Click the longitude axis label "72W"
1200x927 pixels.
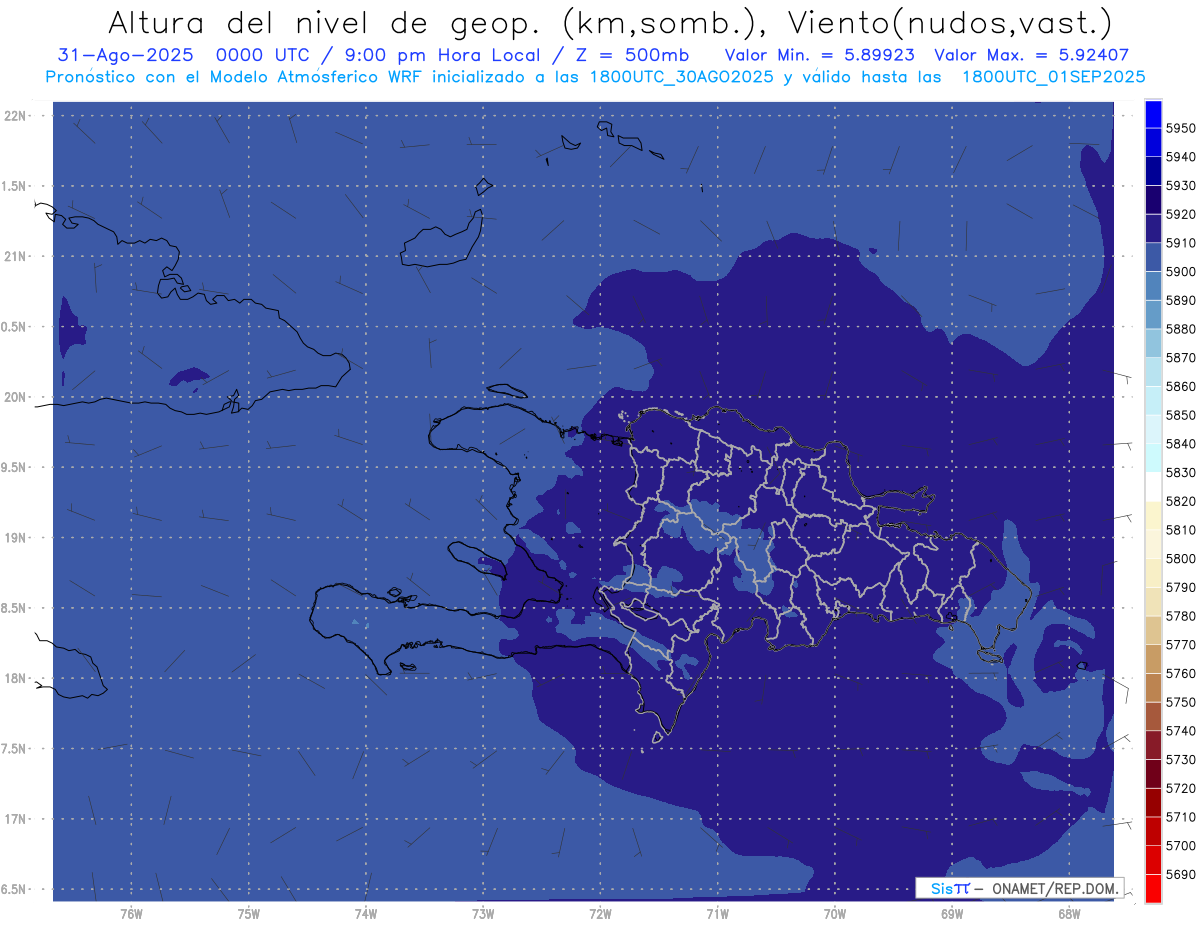(x=600, y=913)
